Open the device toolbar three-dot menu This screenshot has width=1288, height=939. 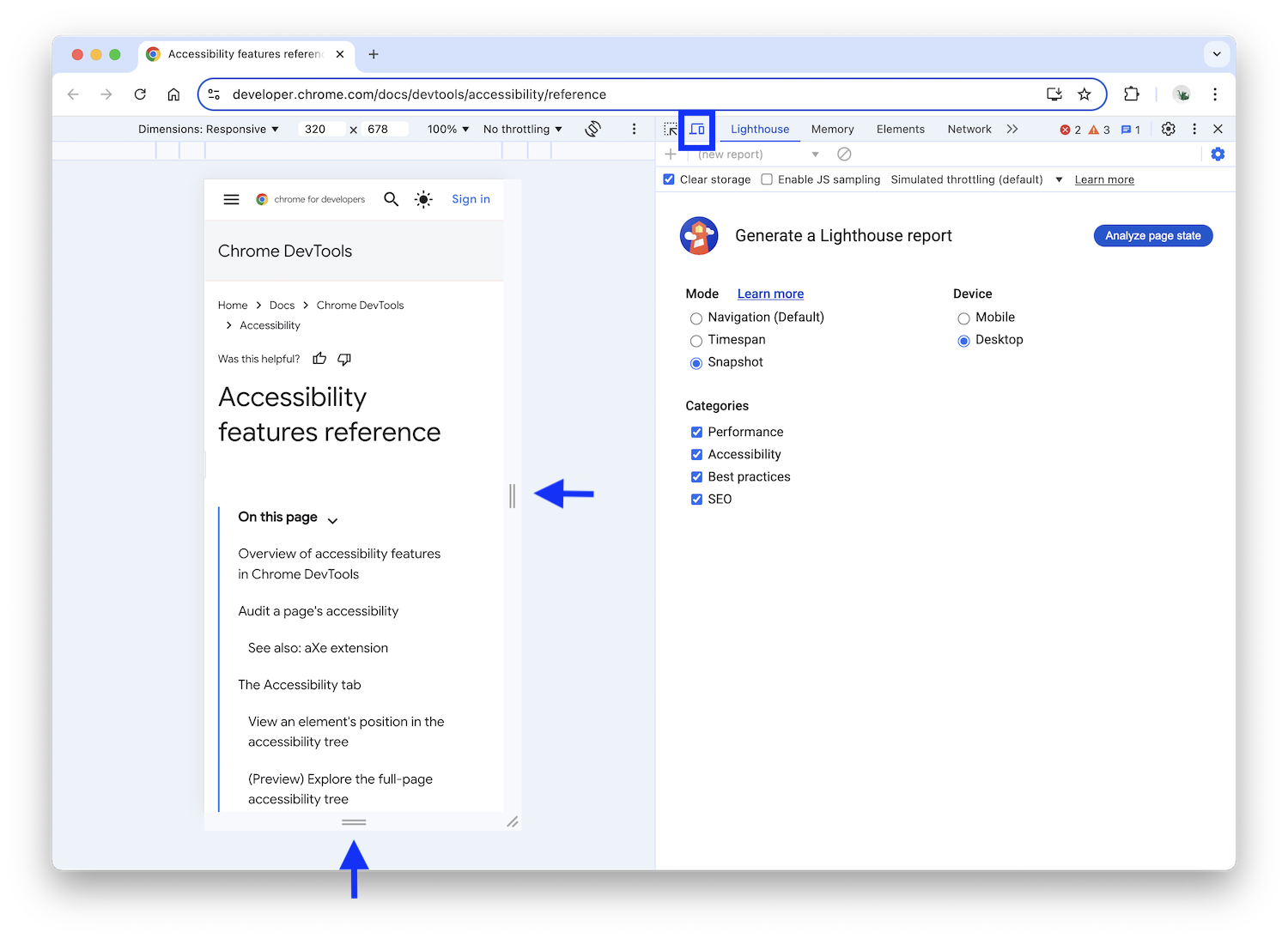tap(635, 129)
